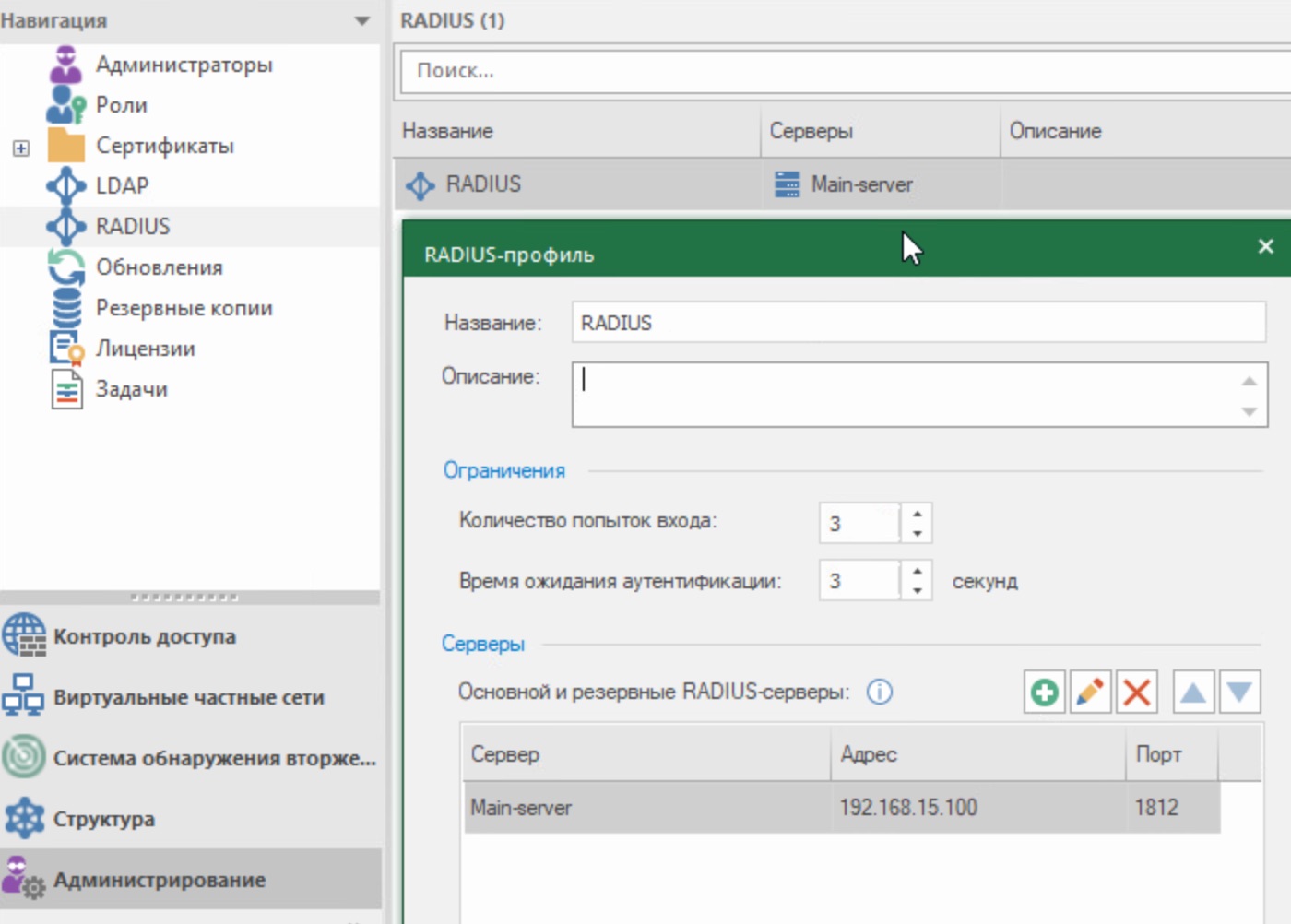This screenshot has width=1291, height=924.
Task: Sort the profile list by Описание column
Action: pos(1146,131)
